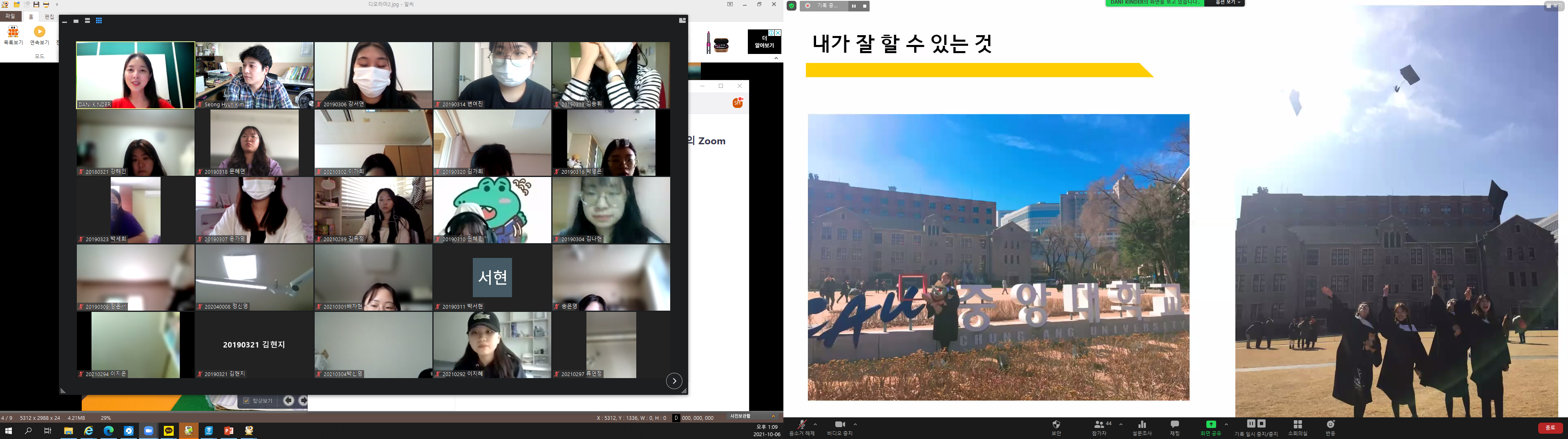Switch to Home (홈) ribbon tab
This screenshot has width=1568, height=439.
[31, 17]
